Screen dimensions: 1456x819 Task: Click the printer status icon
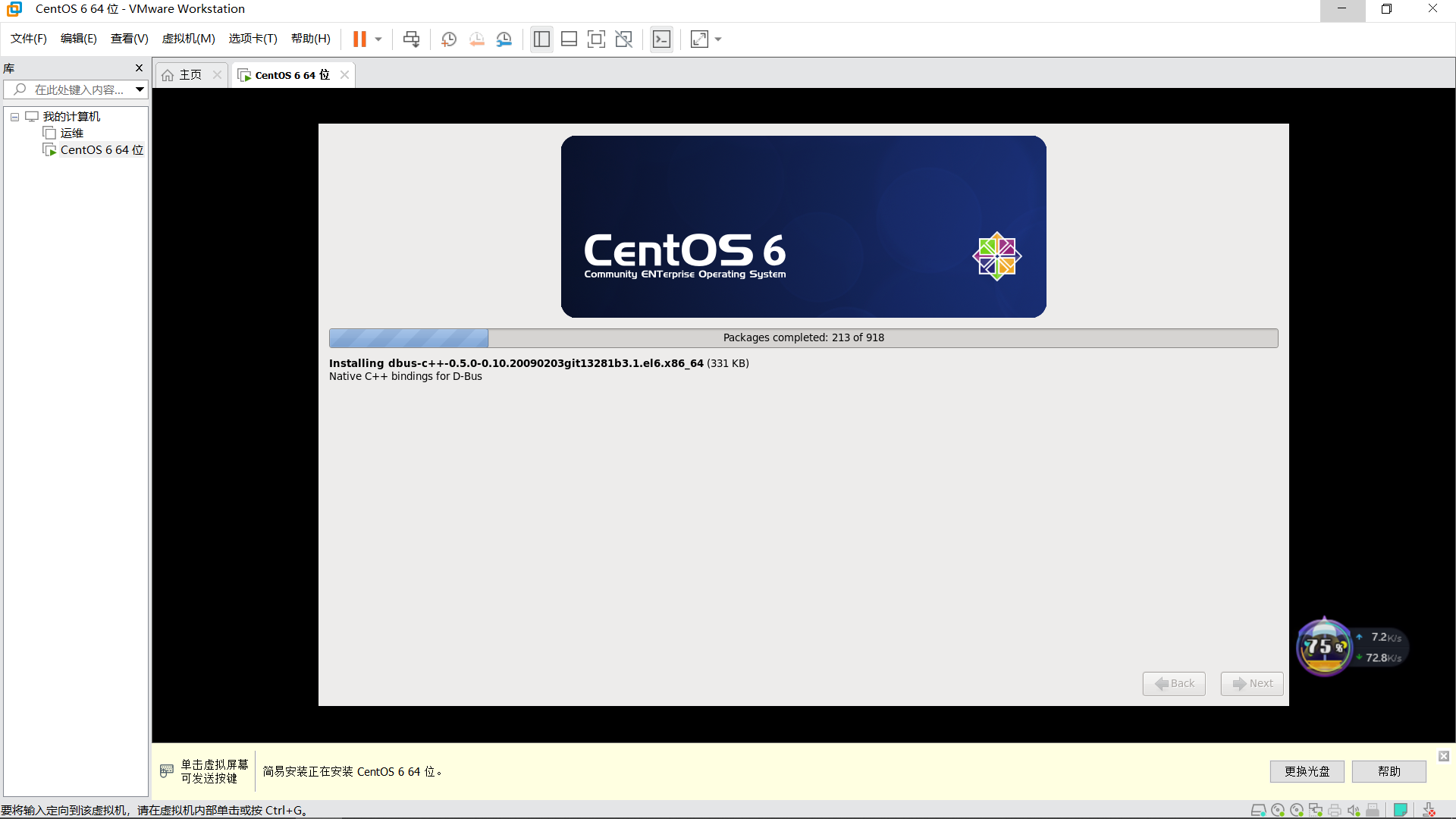click(x=1335, y=811)
